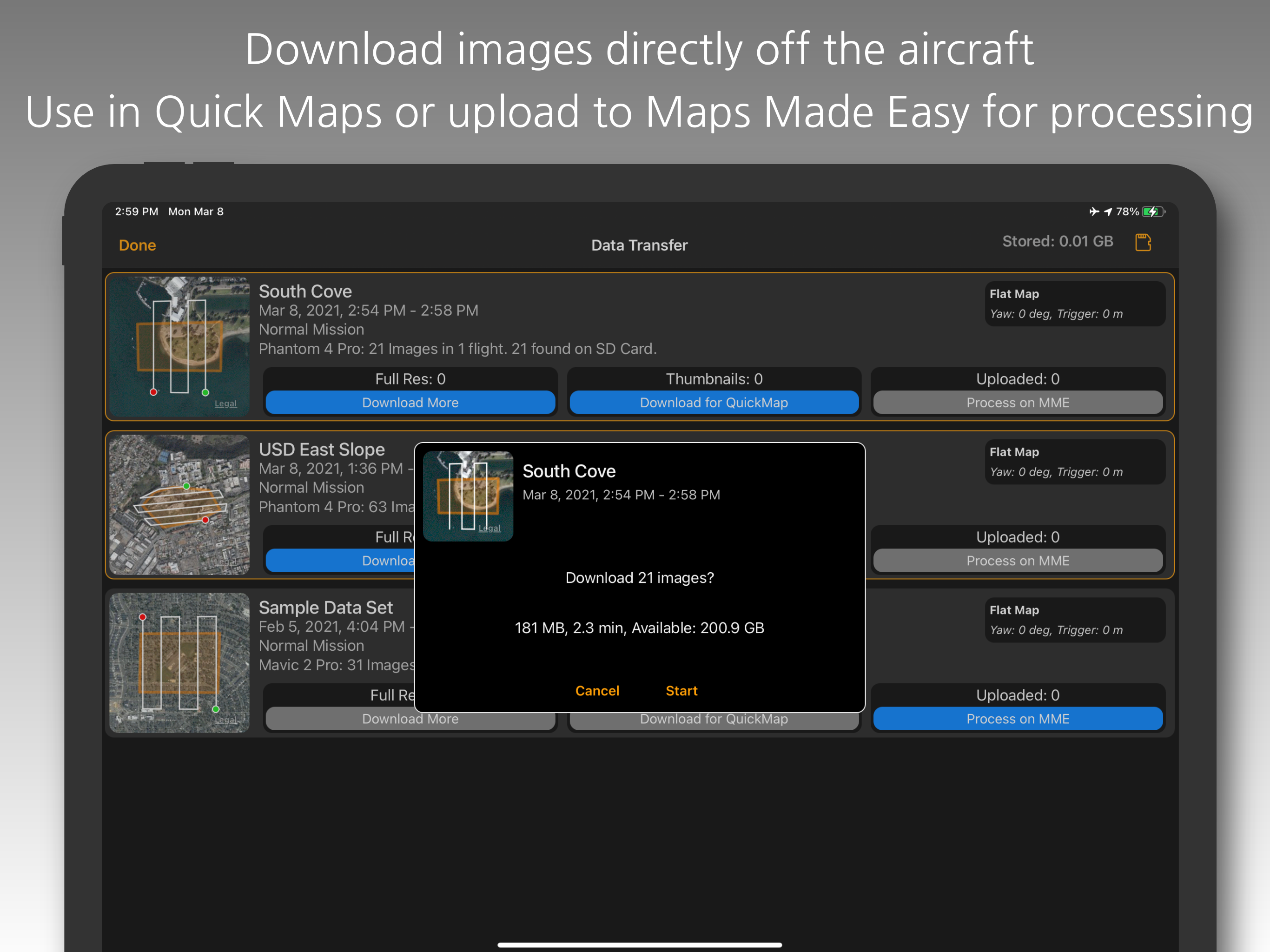
Task: Click '181 MB, 2.3 min, Available: 200.9 GB' text
Action: coord(639,628)
